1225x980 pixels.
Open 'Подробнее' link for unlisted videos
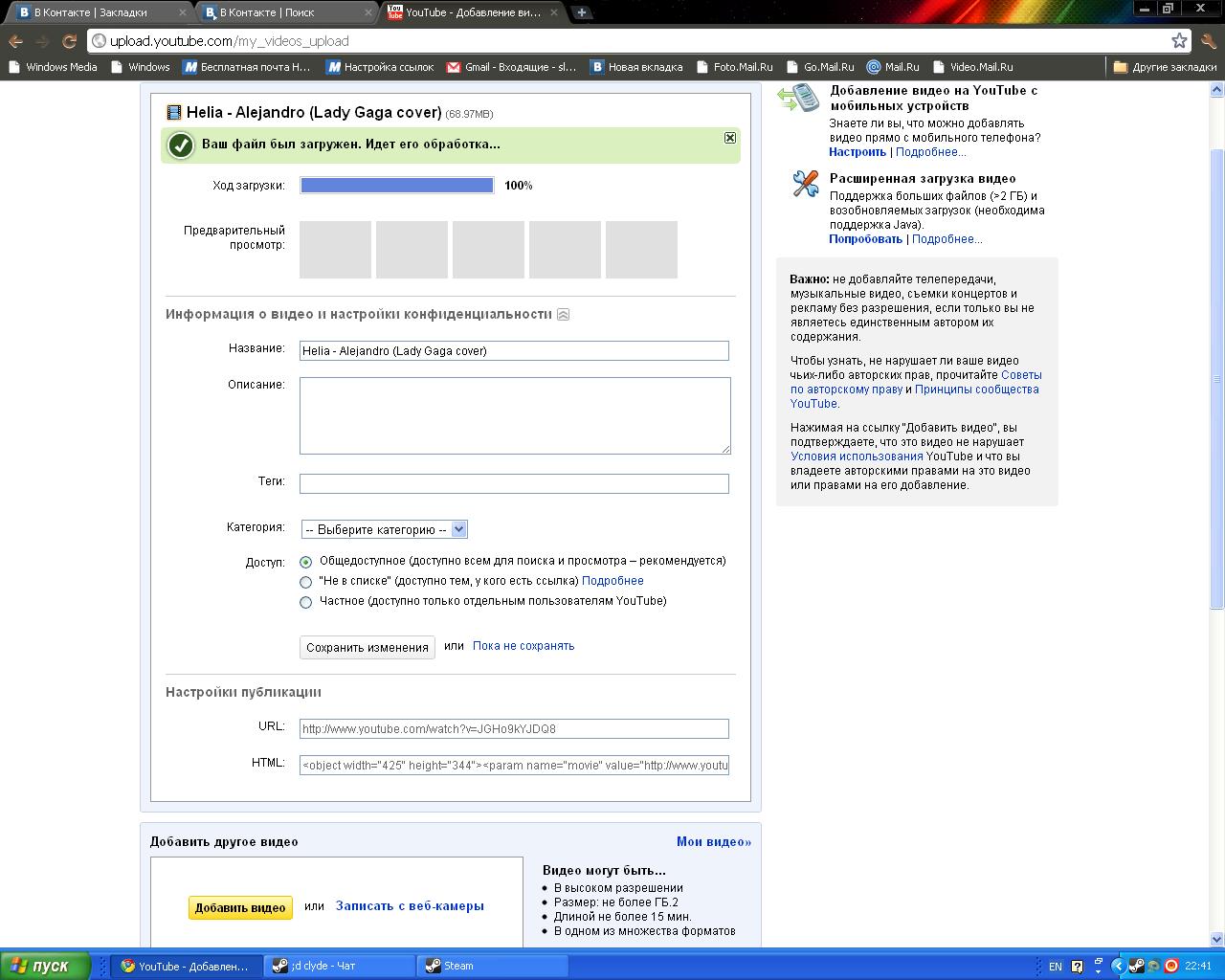click(612, 581)
